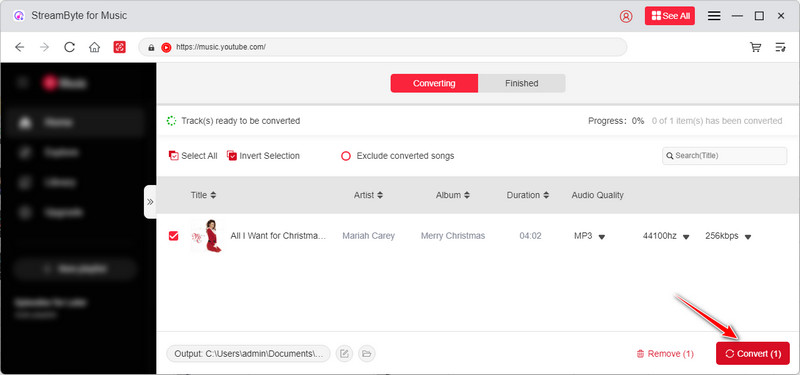Click the music.youtube.com address bar
Viewport: 800px width, 375px height.
pyautogui.click(x=383, y=47)
